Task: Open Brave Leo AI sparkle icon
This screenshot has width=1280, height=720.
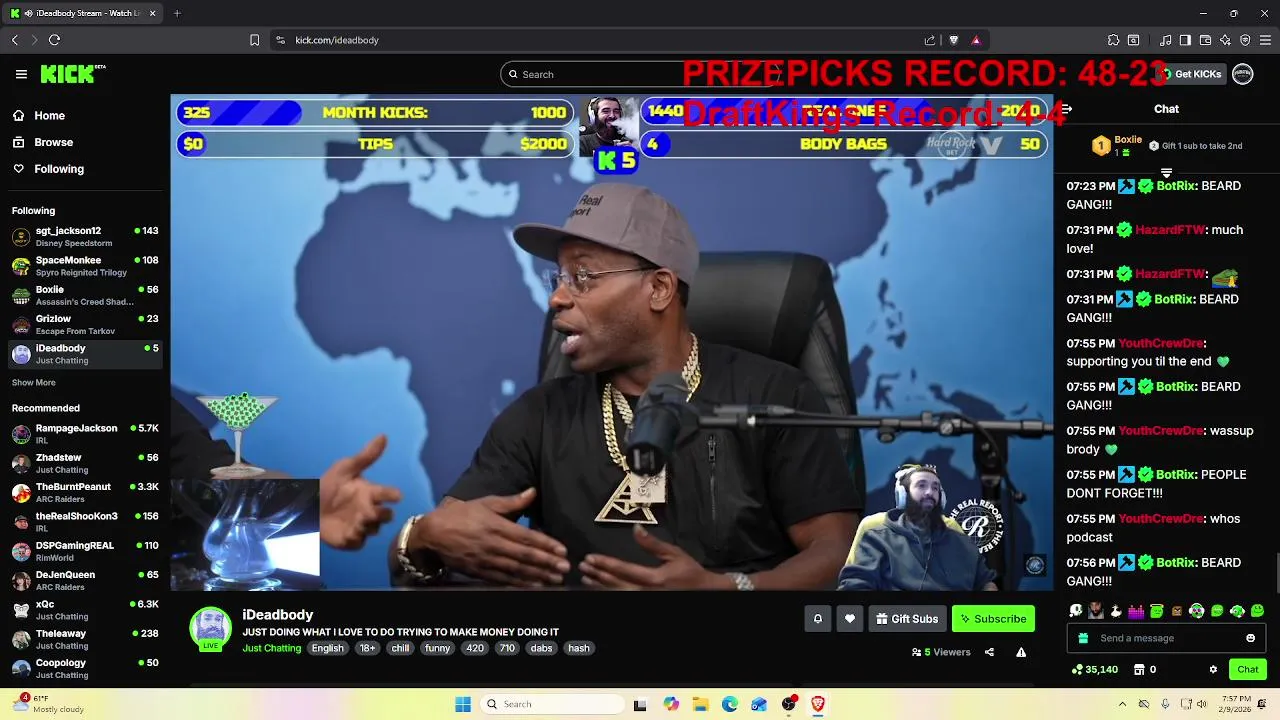Action: tap(1225, 40)
